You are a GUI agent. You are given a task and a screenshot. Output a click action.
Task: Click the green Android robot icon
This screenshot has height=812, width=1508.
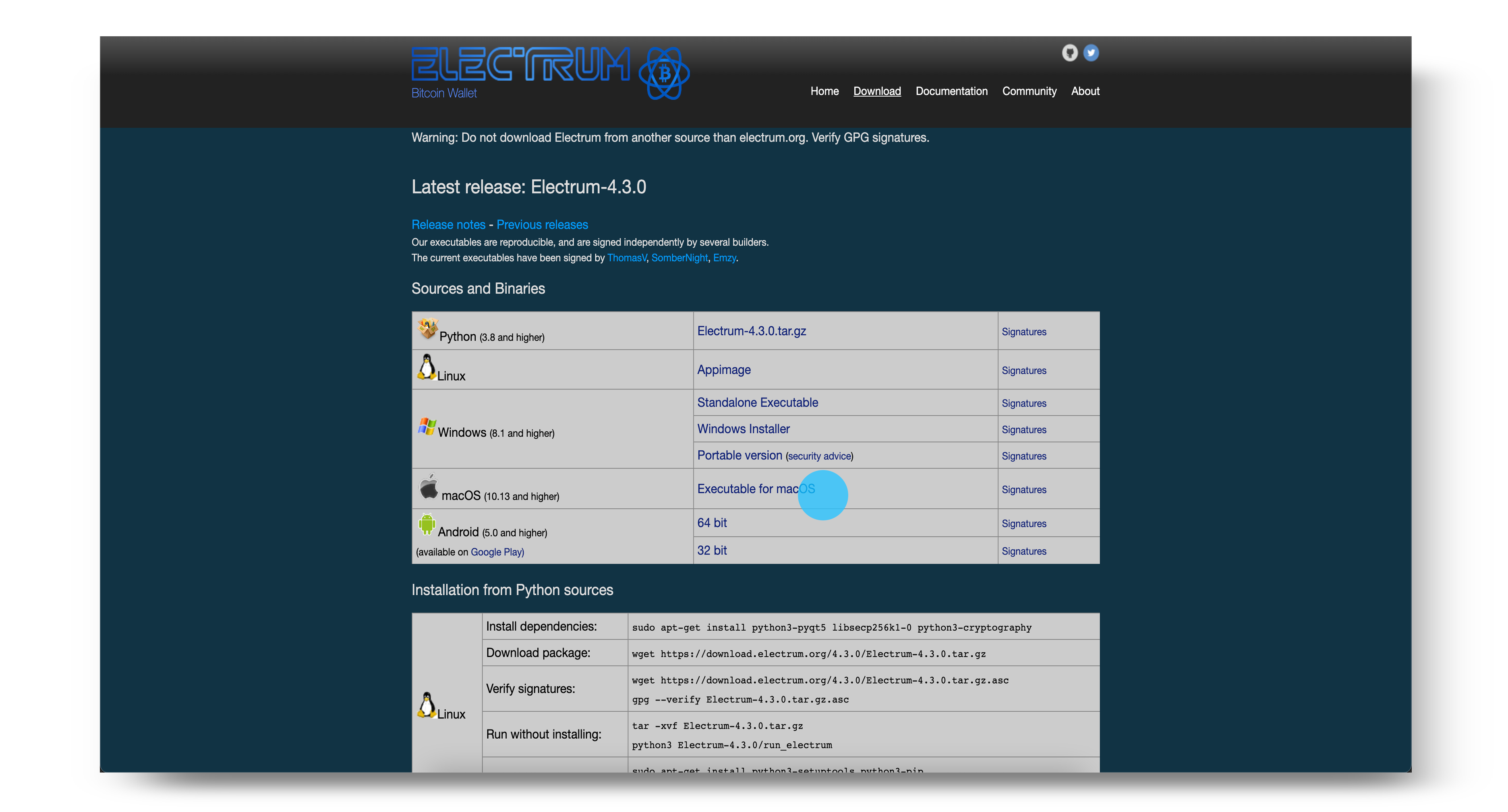(x=427, y=524)
